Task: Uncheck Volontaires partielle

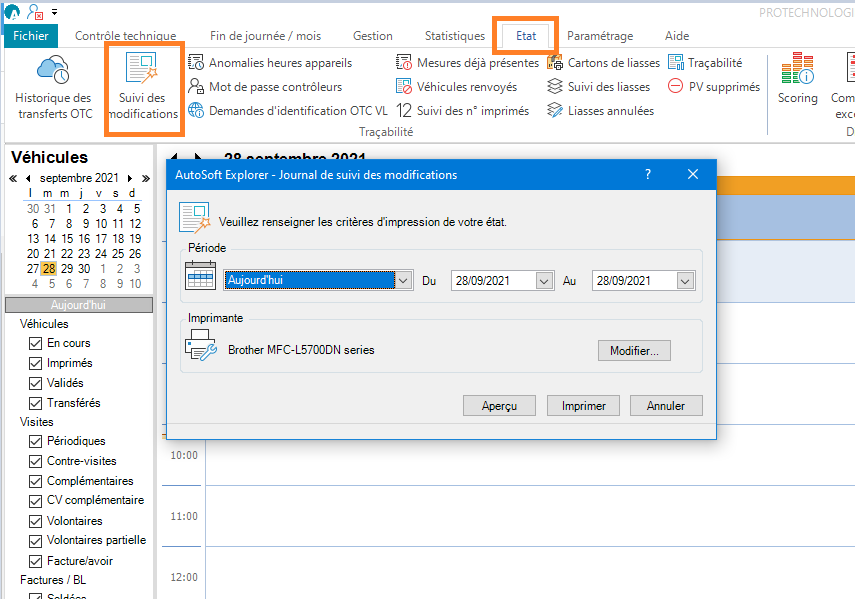Action: coord(36,540)
